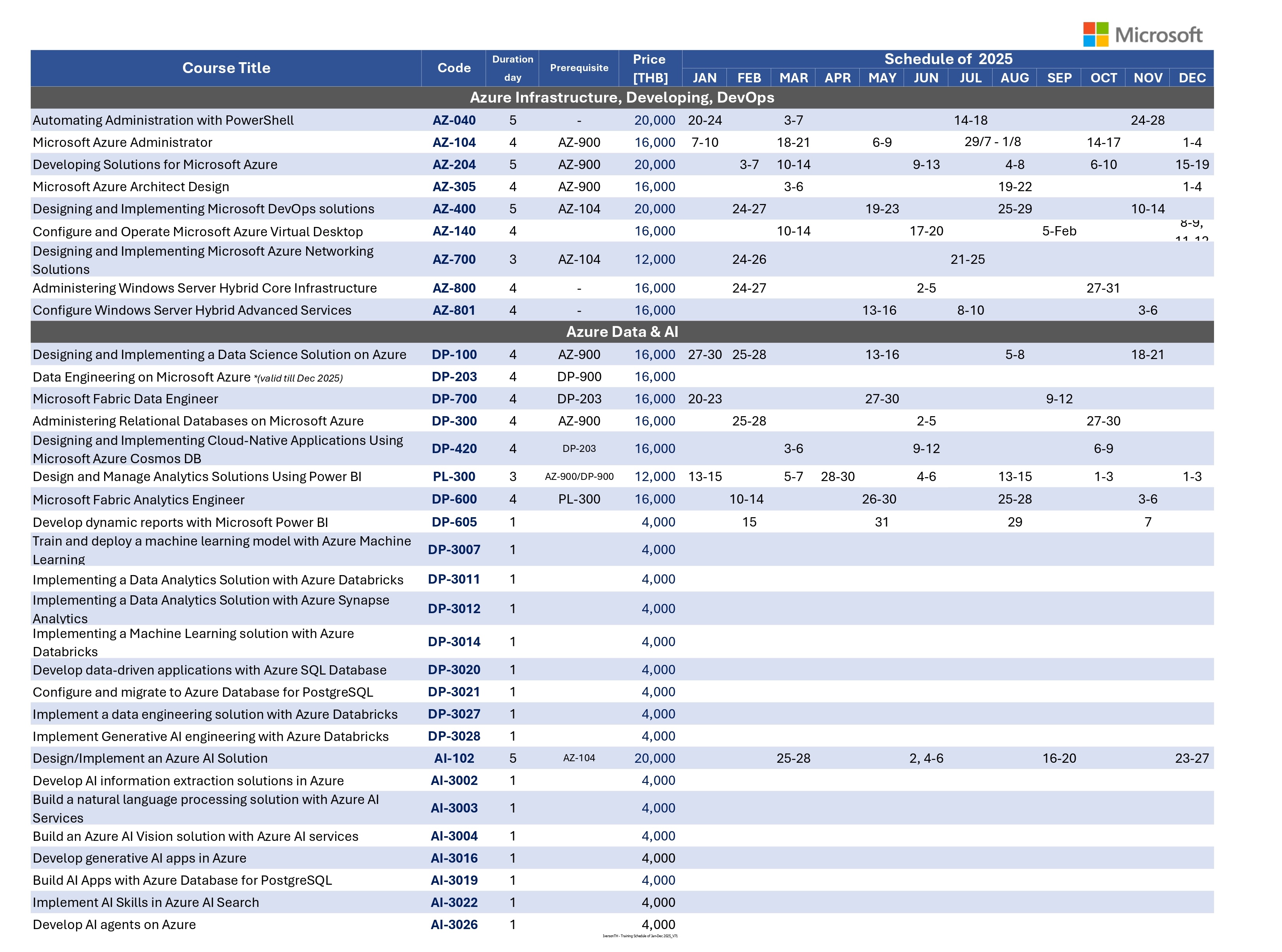Select course code DP-300
The height and width of the screenshot is (952, 1282).
click(454, 421)
